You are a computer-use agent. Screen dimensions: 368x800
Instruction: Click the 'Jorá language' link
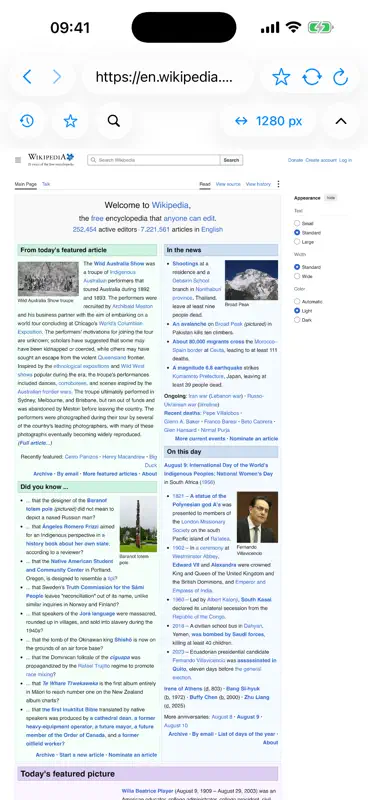point(96,614)
